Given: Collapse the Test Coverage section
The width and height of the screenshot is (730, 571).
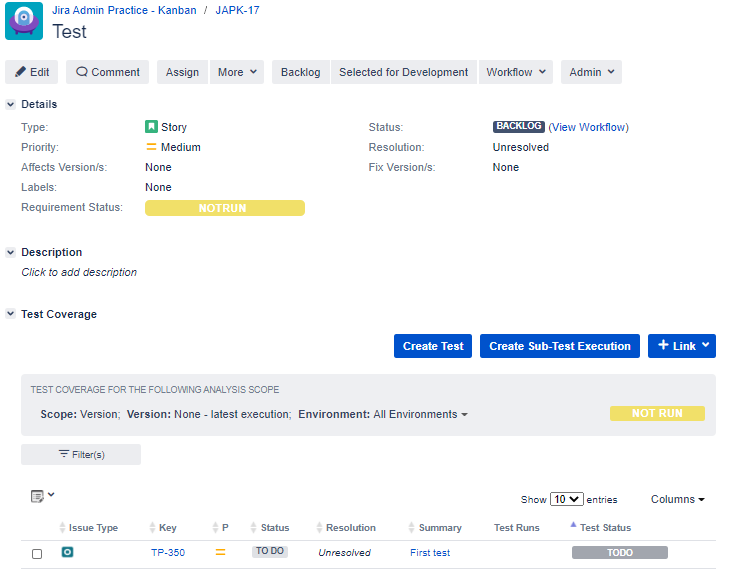Looking at the screenshot, I should pyautogui.click(x=10, y=314).
